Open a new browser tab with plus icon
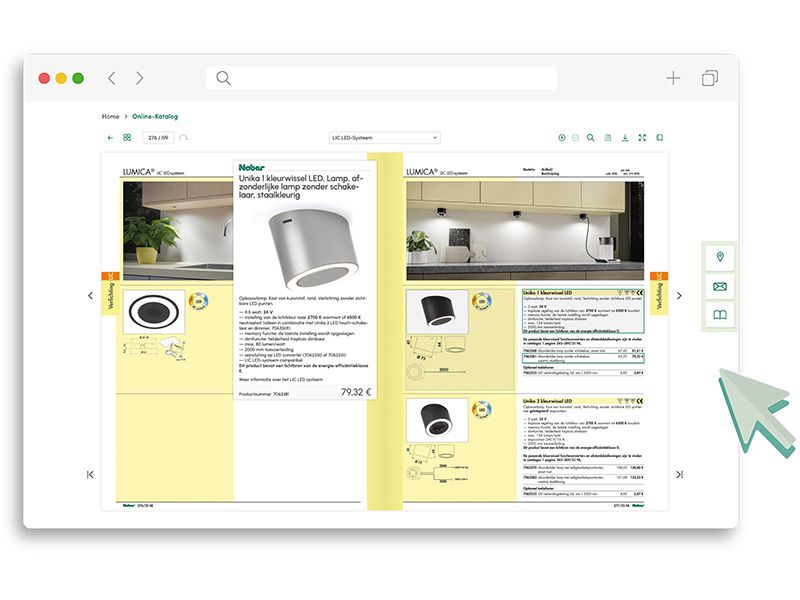Viewport: 800px width, 600px height. [673, 78]
